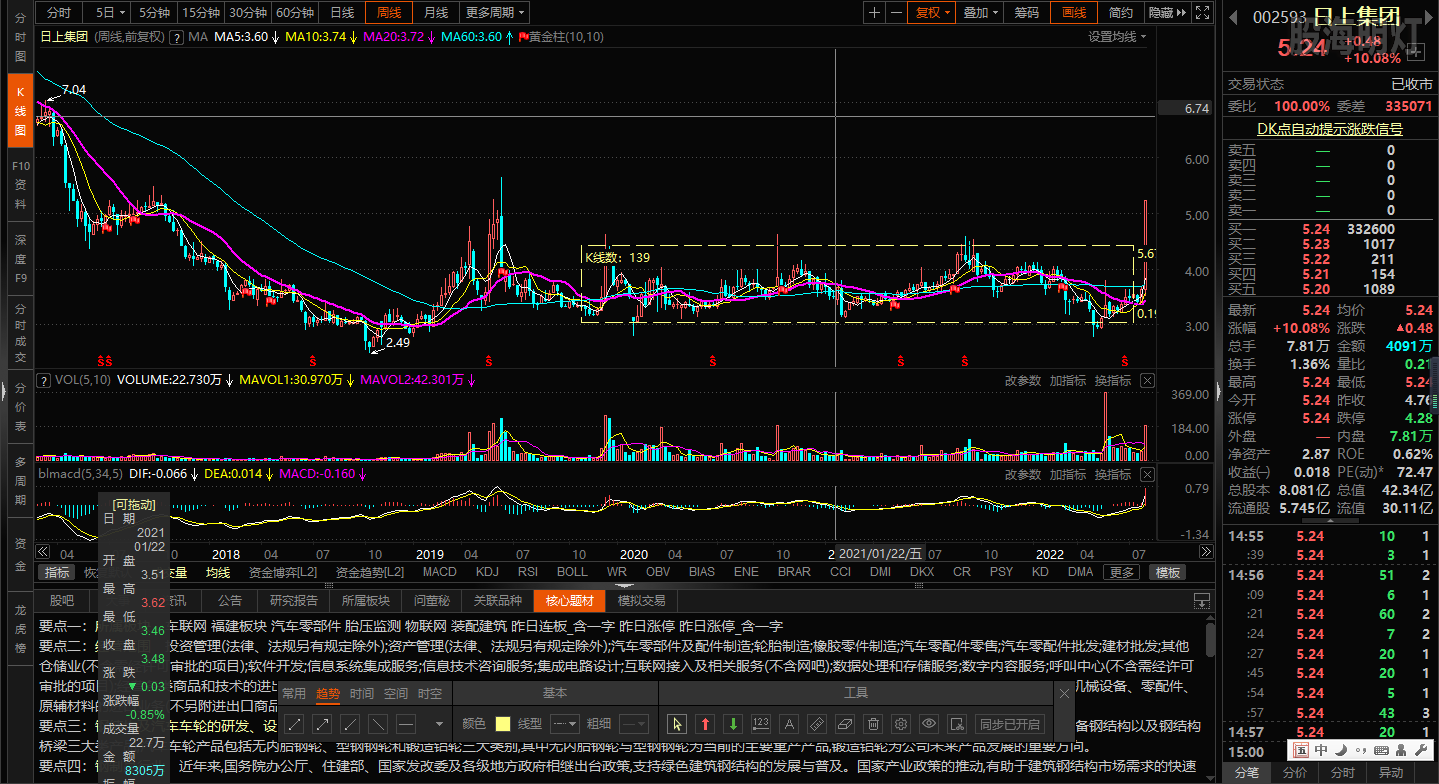
Task: Close the drawing tools panel
Action: (1064, 693)
